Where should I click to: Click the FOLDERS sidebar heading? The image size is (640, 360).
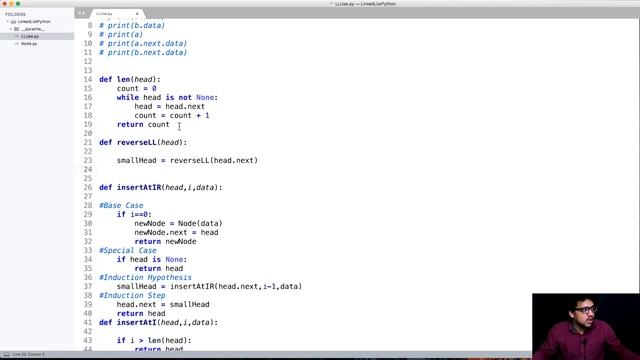click(16, 14)
